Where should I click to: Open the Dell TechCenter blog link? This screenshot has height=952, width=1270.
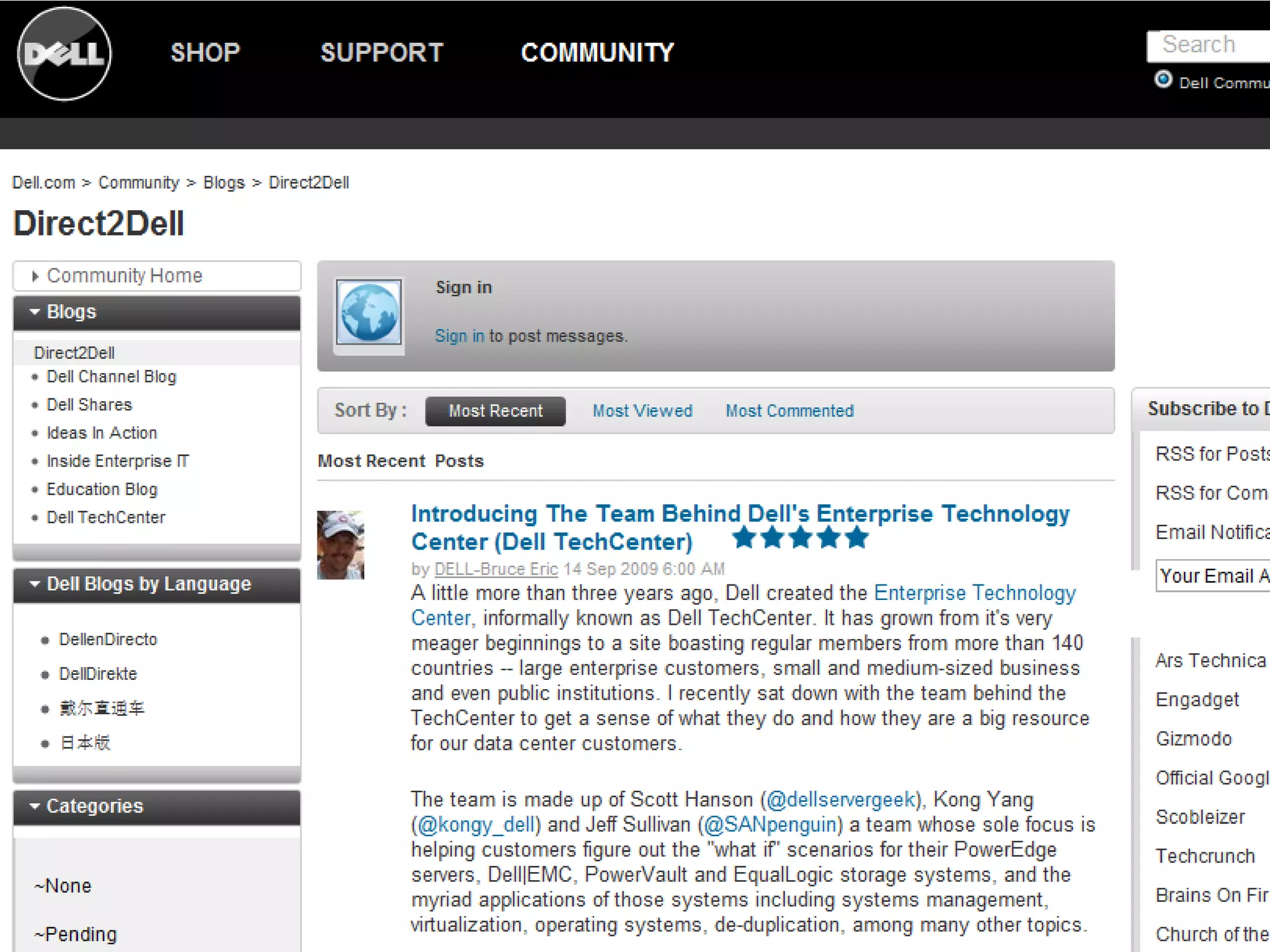click(106, 518)
